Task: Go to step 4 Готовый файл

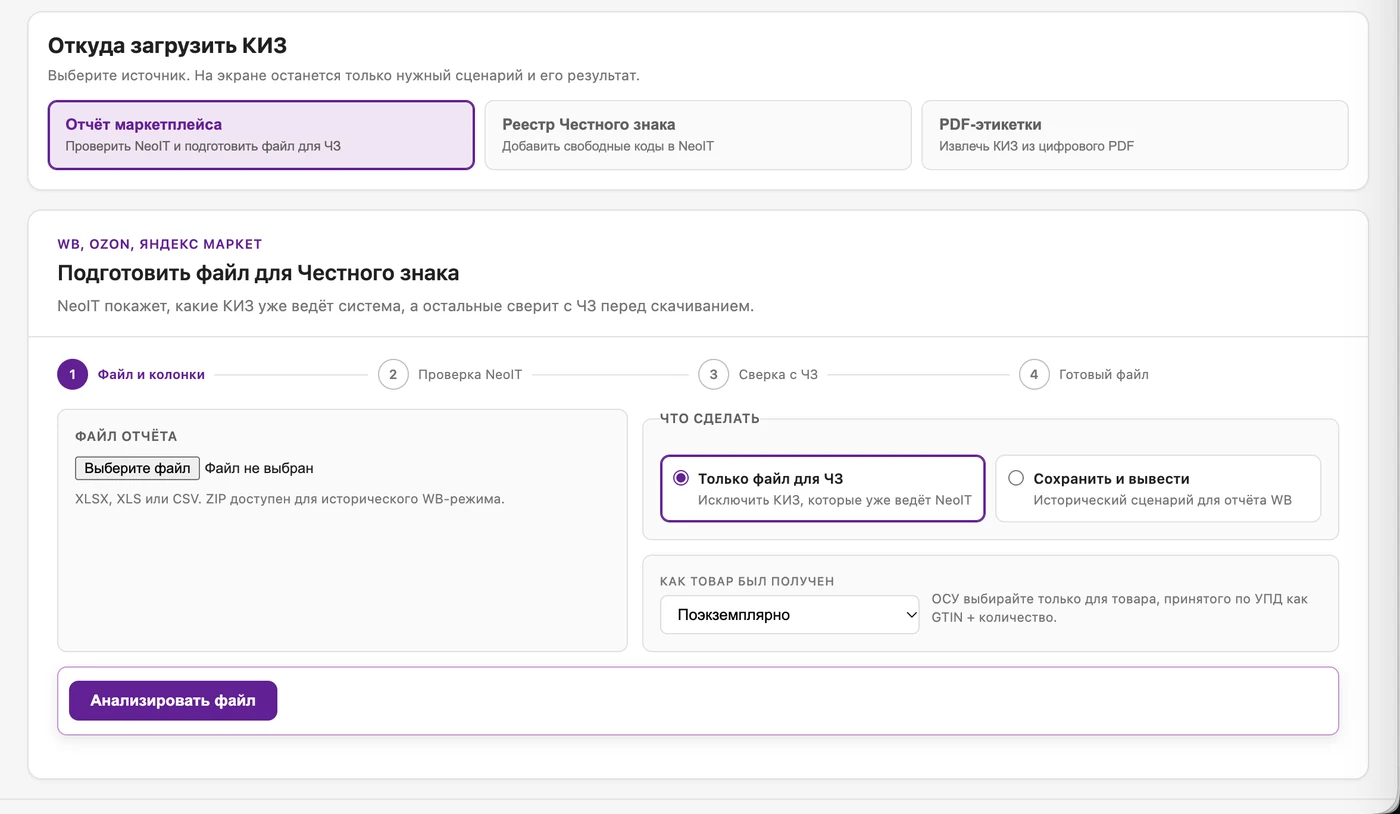Action: 1084,375
